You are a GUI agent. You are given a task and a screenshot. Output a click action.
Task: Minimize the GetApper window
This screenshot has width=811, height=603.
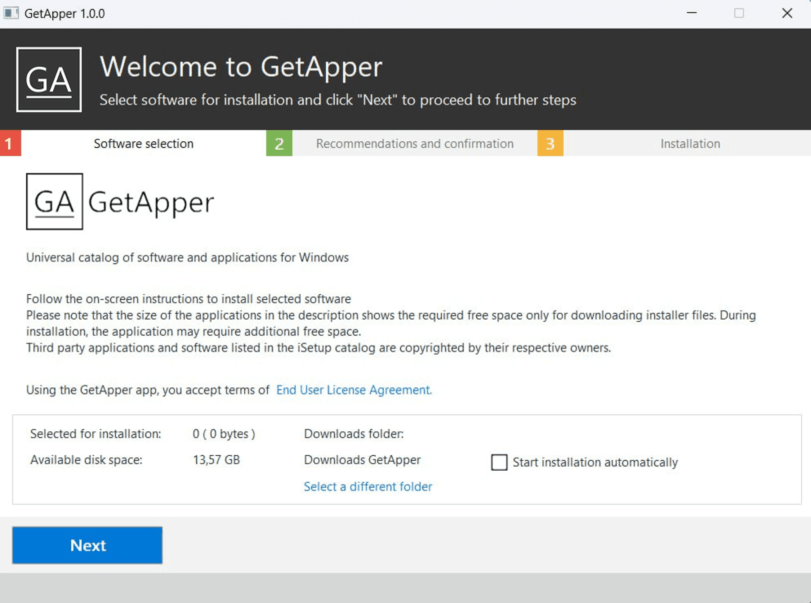(692, 13)
